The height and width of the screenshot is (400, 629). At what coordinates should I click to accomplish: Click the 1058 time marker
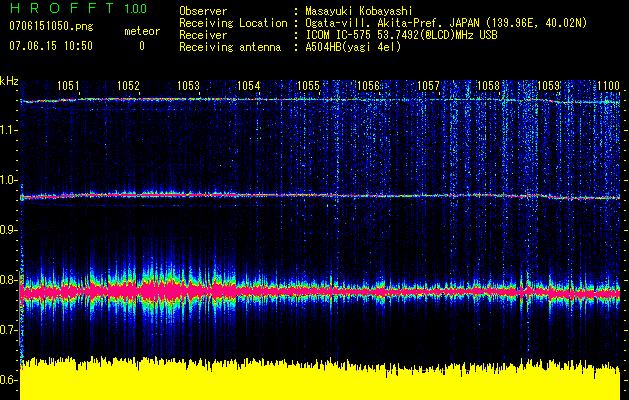click(489, 85)
